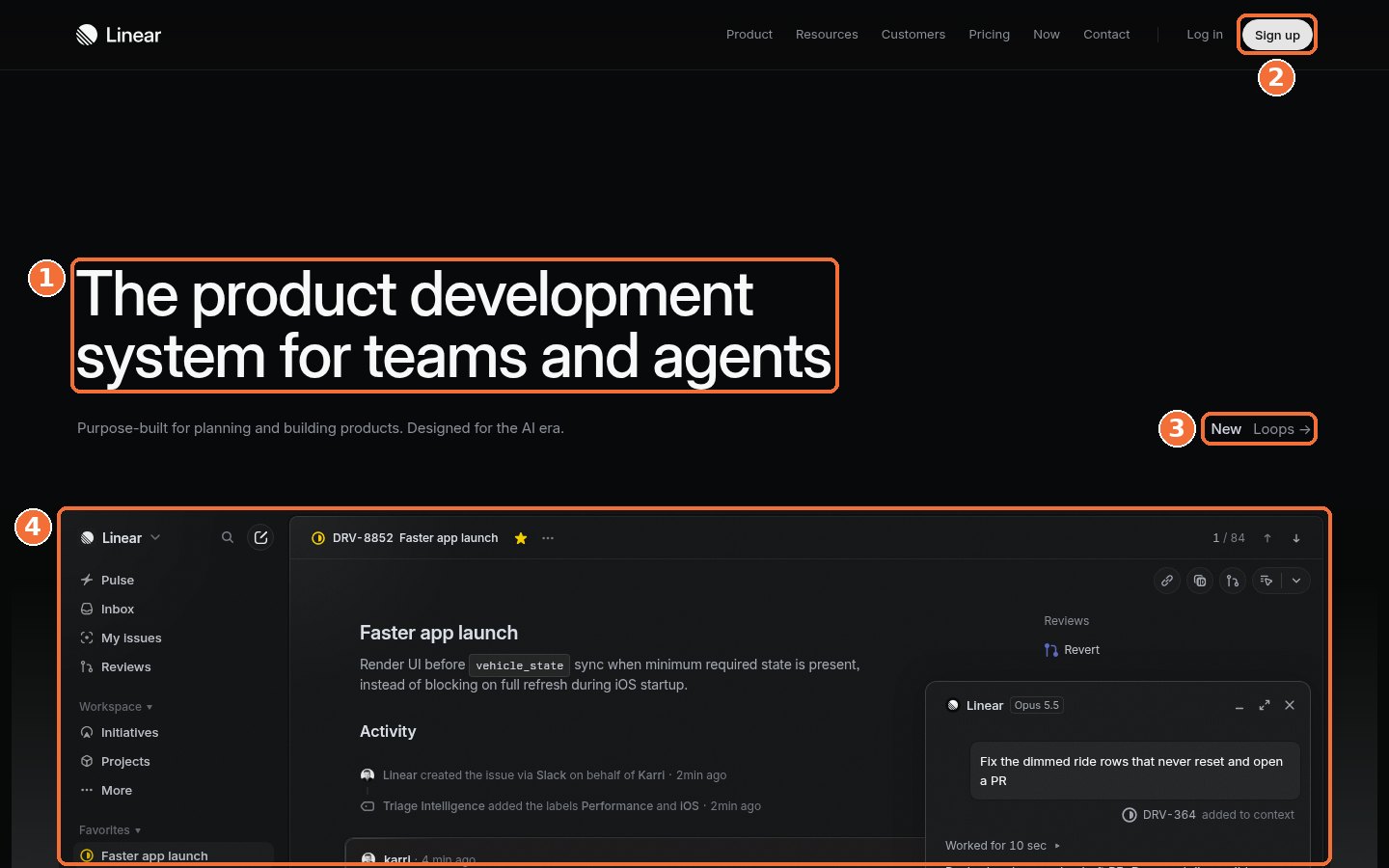Open Initiatives in the sidebar
1389x868 pixels.
pos(174,732)
